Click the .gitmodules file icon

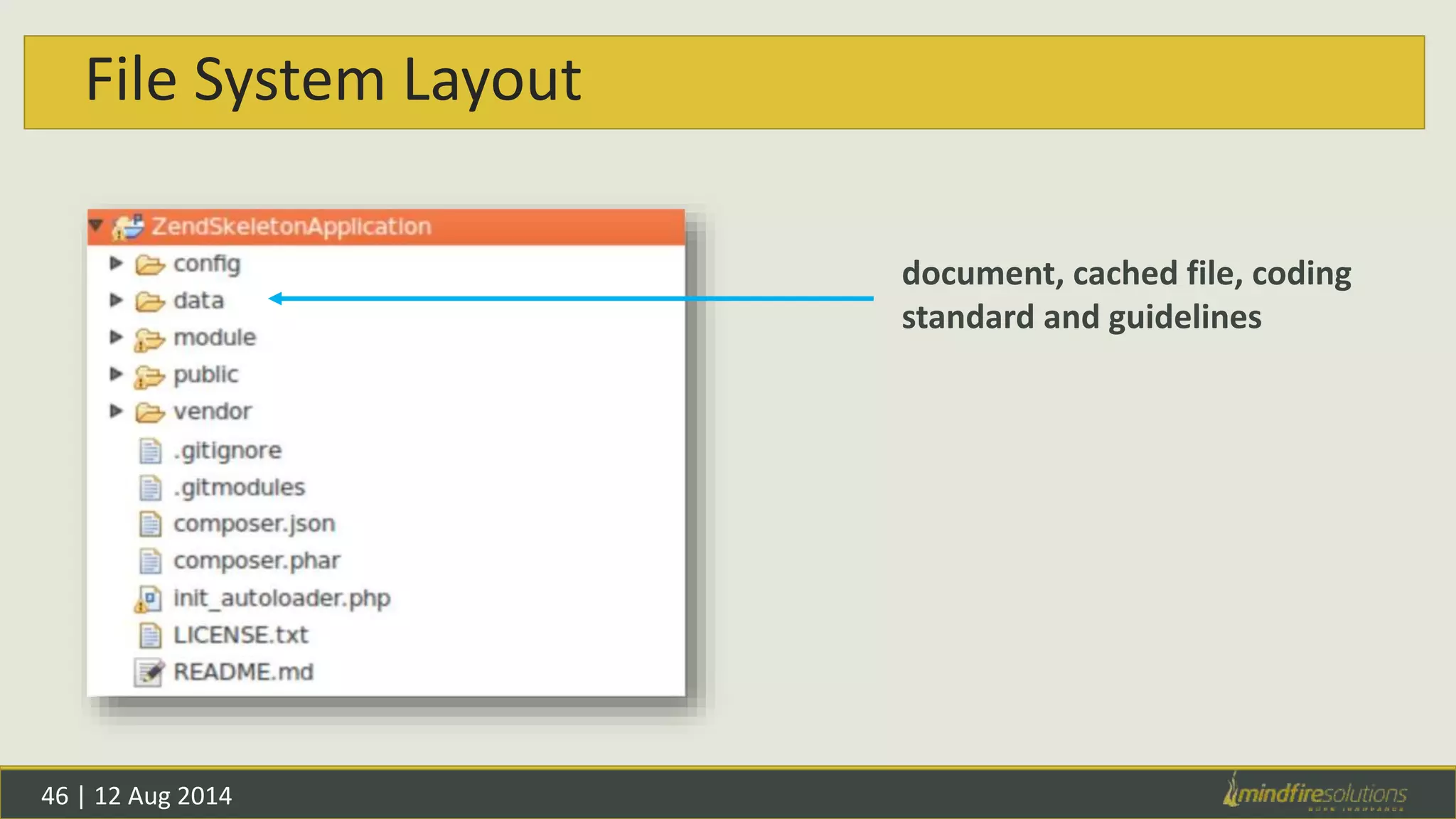tap(150, 488)
